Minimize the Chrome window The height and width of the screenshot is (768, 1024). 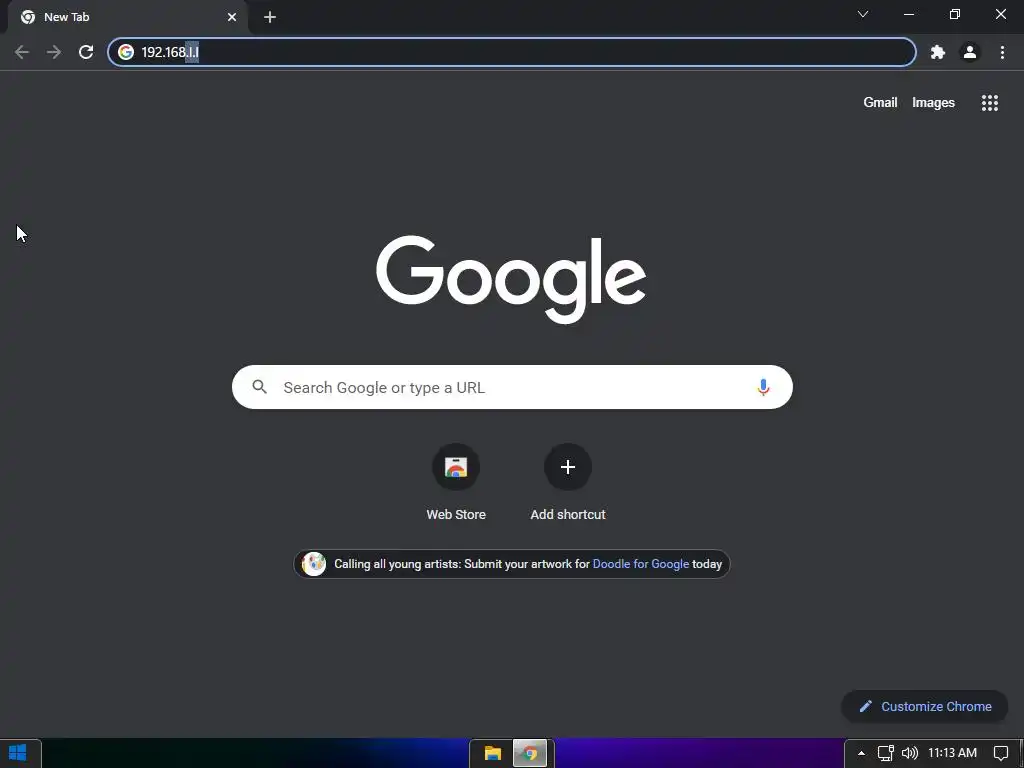[x=908, y=14]
